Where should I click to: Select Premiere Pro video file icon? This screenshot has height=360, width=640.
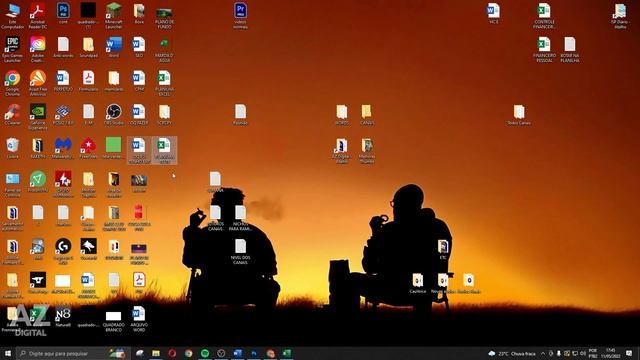(x=240, y=16)
